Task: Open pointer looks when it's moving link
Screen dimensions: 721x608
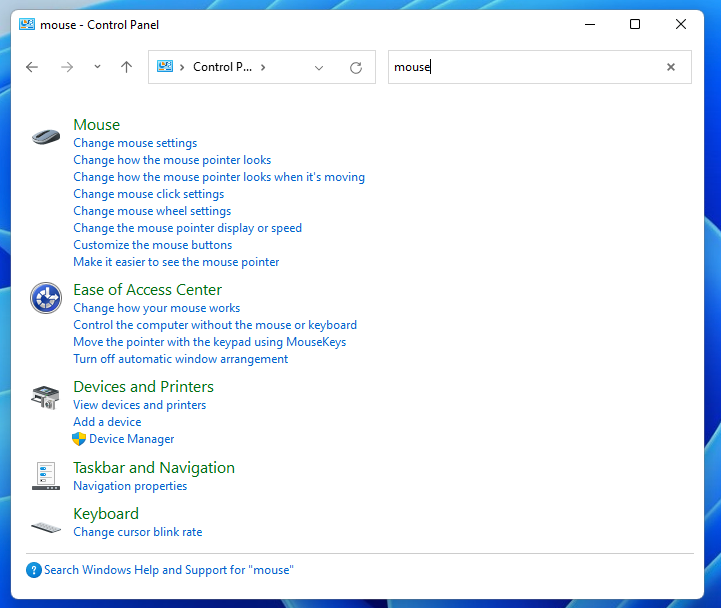Action: (x=219, y=177)
